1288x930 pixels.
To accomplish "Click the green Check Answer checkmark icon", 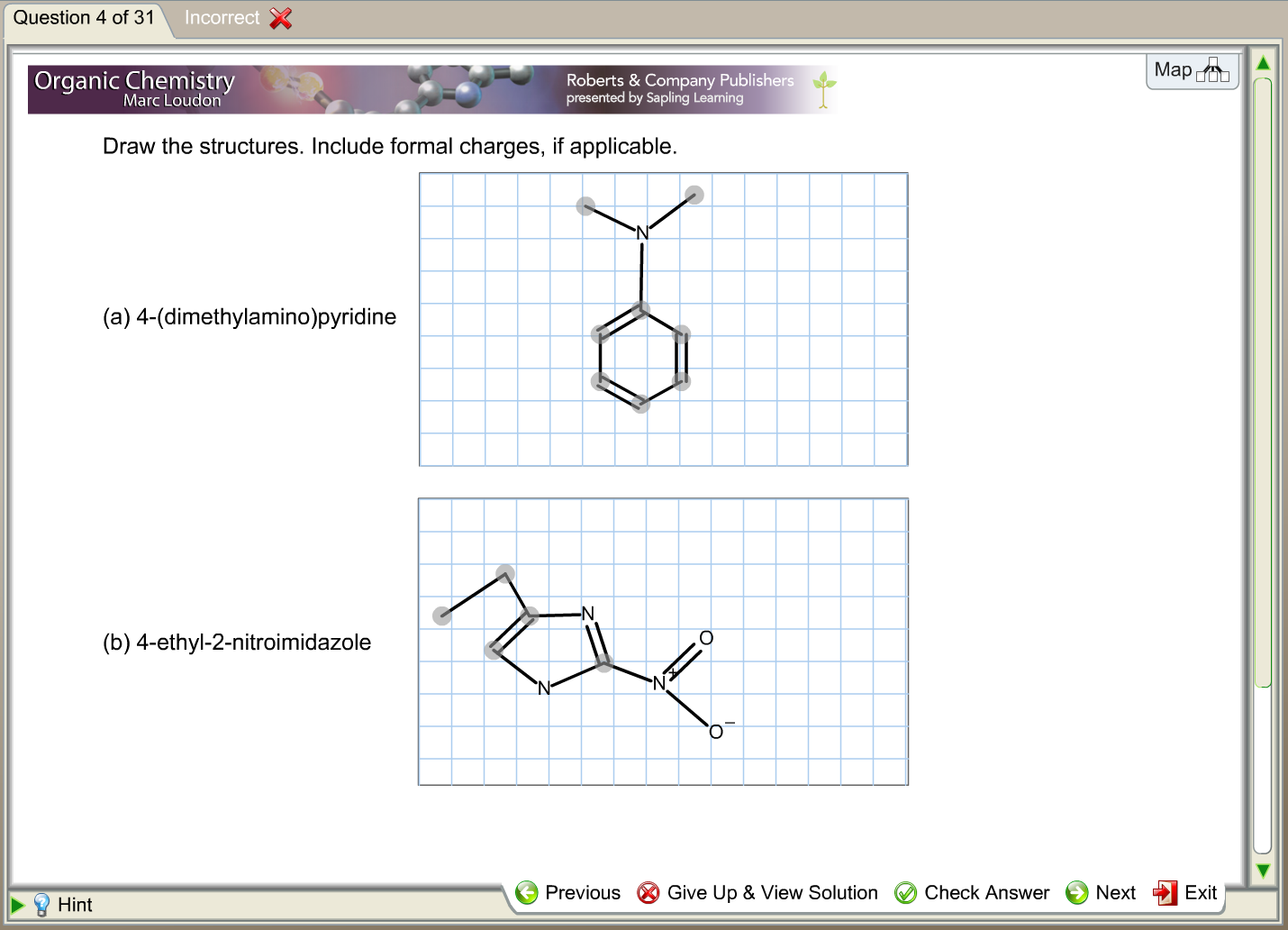I will pos(904,892).
